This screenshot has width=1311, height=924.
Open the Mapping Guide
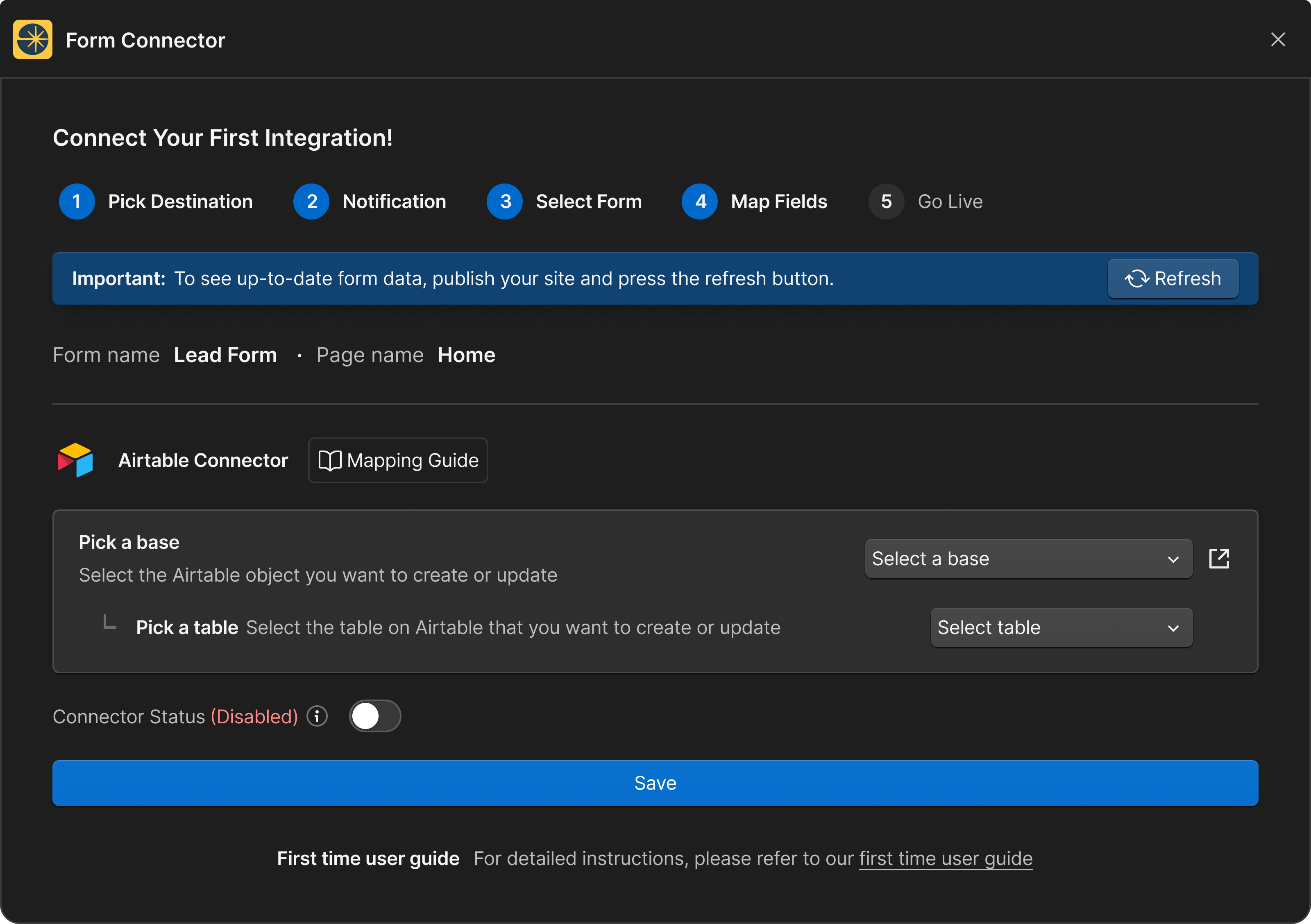coord(398,460)
